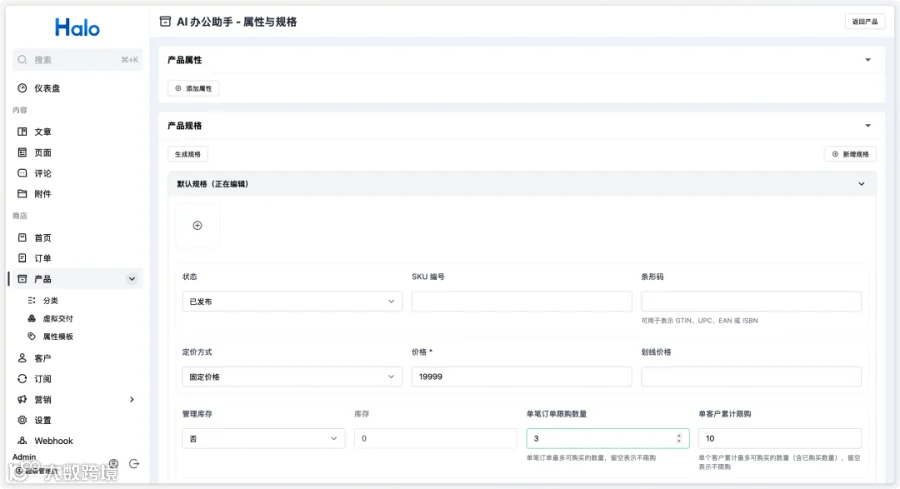Click the 价格 field showing 19999
900x489 pixels.
pos(522,377)
